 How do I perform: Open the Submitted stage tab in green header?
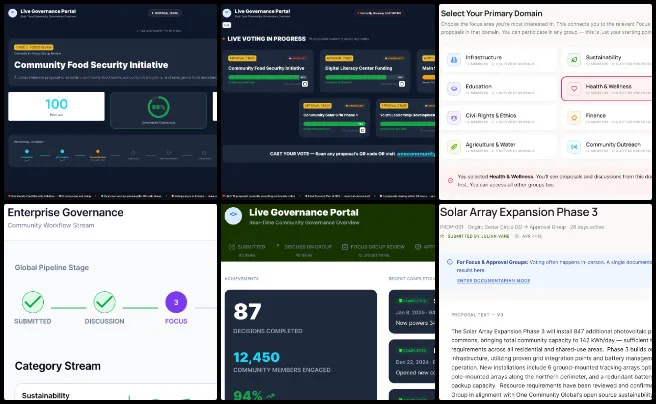pos(247,250)
